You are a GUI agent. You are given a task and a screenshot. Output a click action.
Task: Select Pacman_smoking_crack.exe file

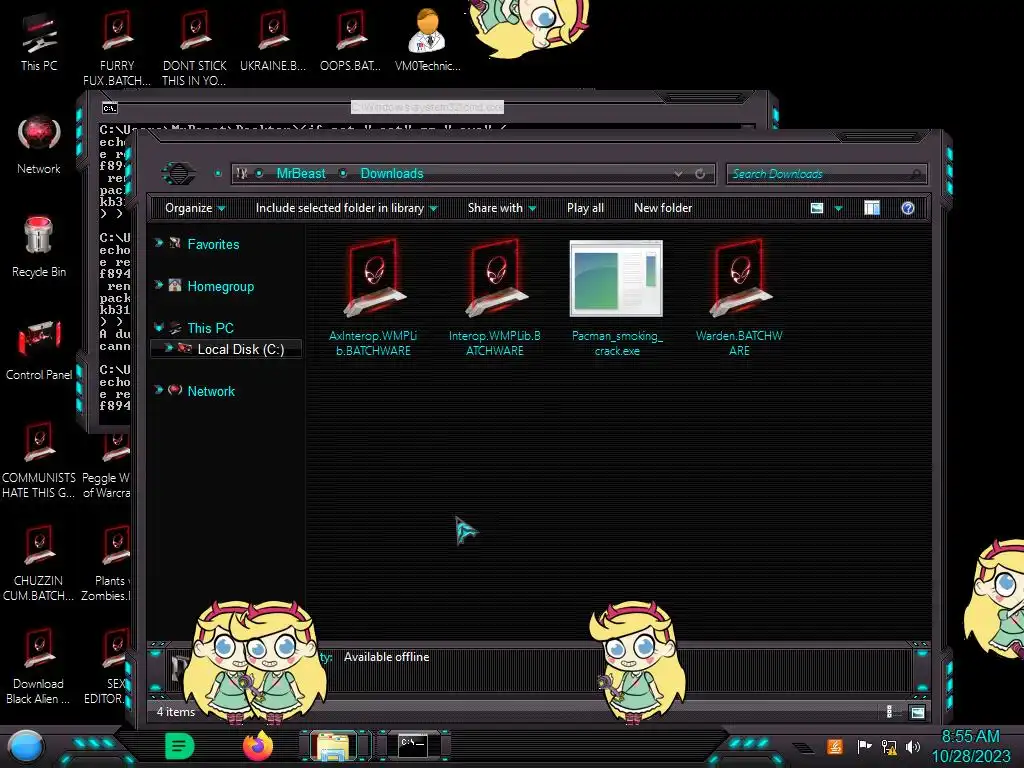(616, 298)
